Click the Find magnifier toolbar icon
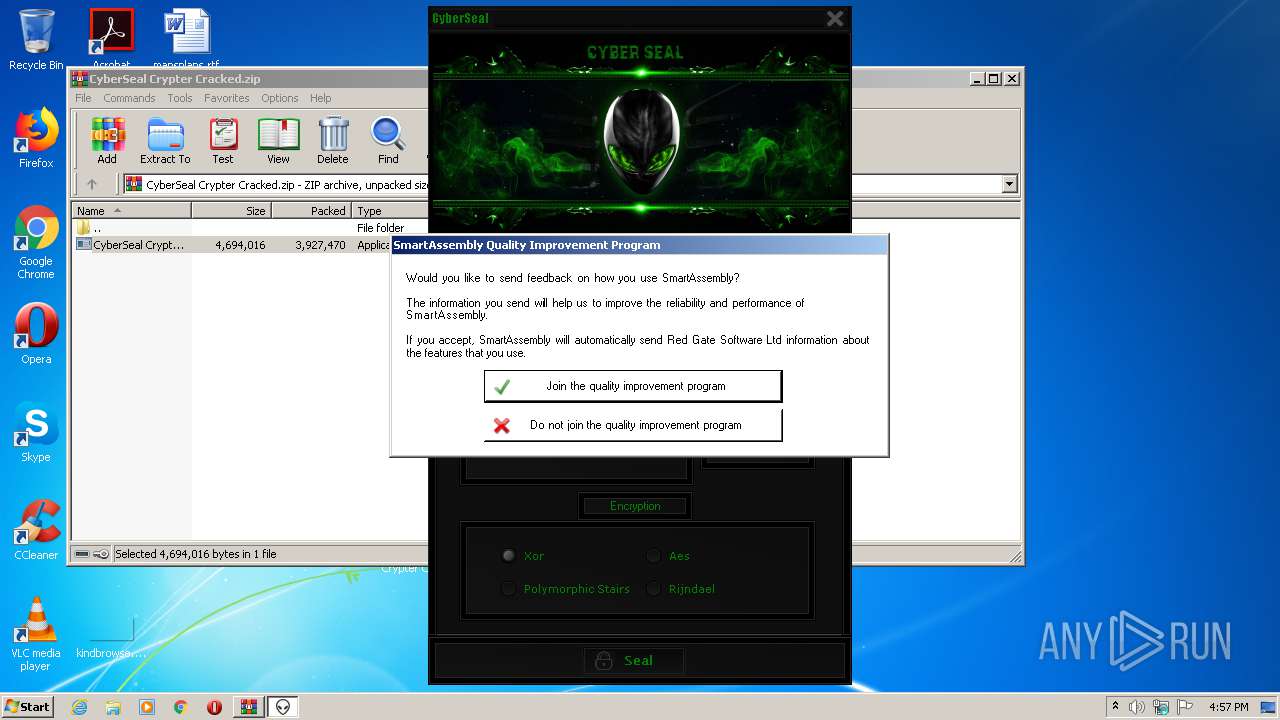 pyautogui.click(x=388, y=141)
